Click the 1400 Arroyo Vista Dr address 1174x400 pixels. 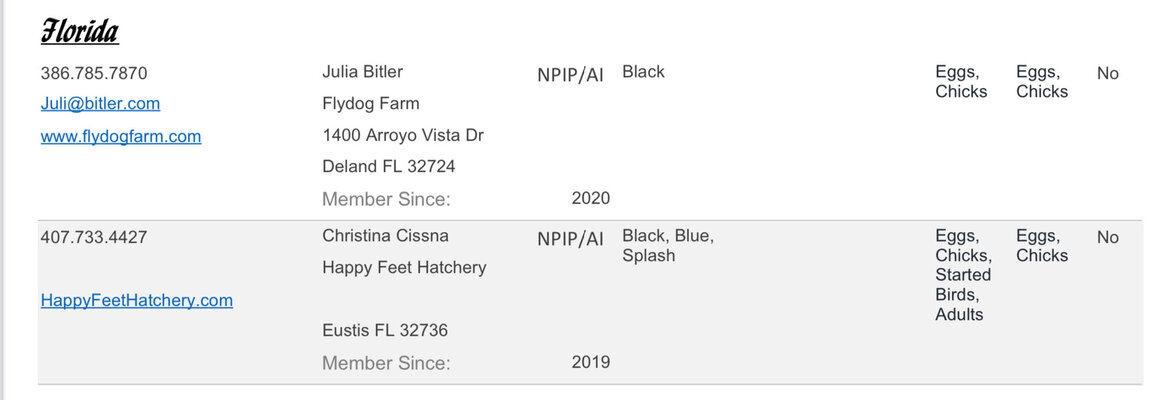point(403,136)
